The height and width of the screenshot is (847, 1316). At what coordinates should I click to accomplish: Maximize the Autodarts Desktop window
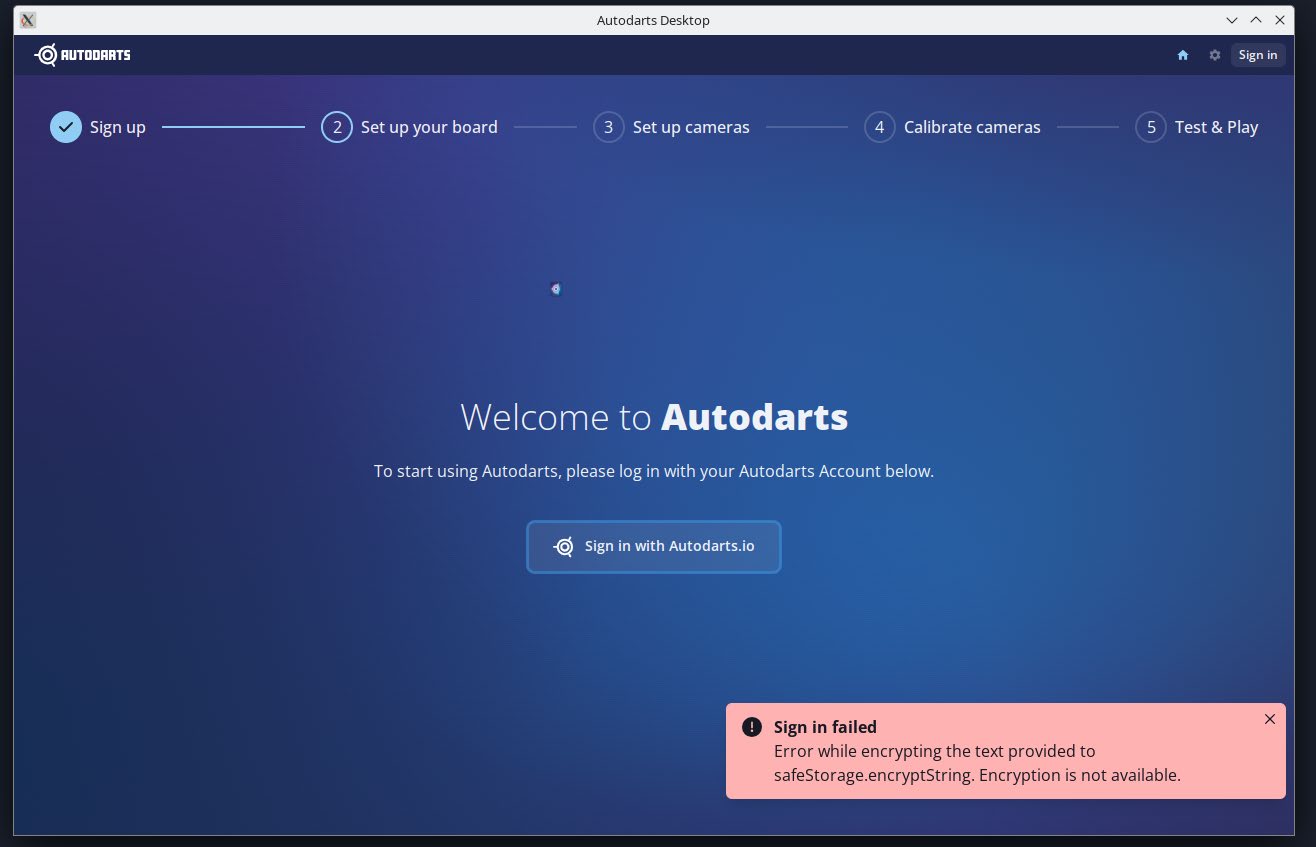point(1256,20)
